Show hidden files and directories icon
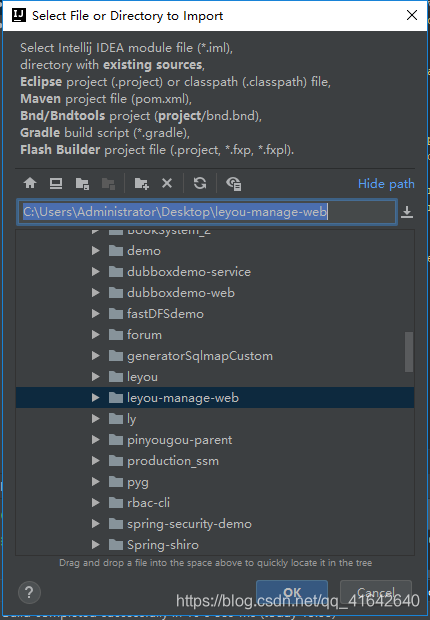This screenshot has width=430, height=620. coord(234,183)
